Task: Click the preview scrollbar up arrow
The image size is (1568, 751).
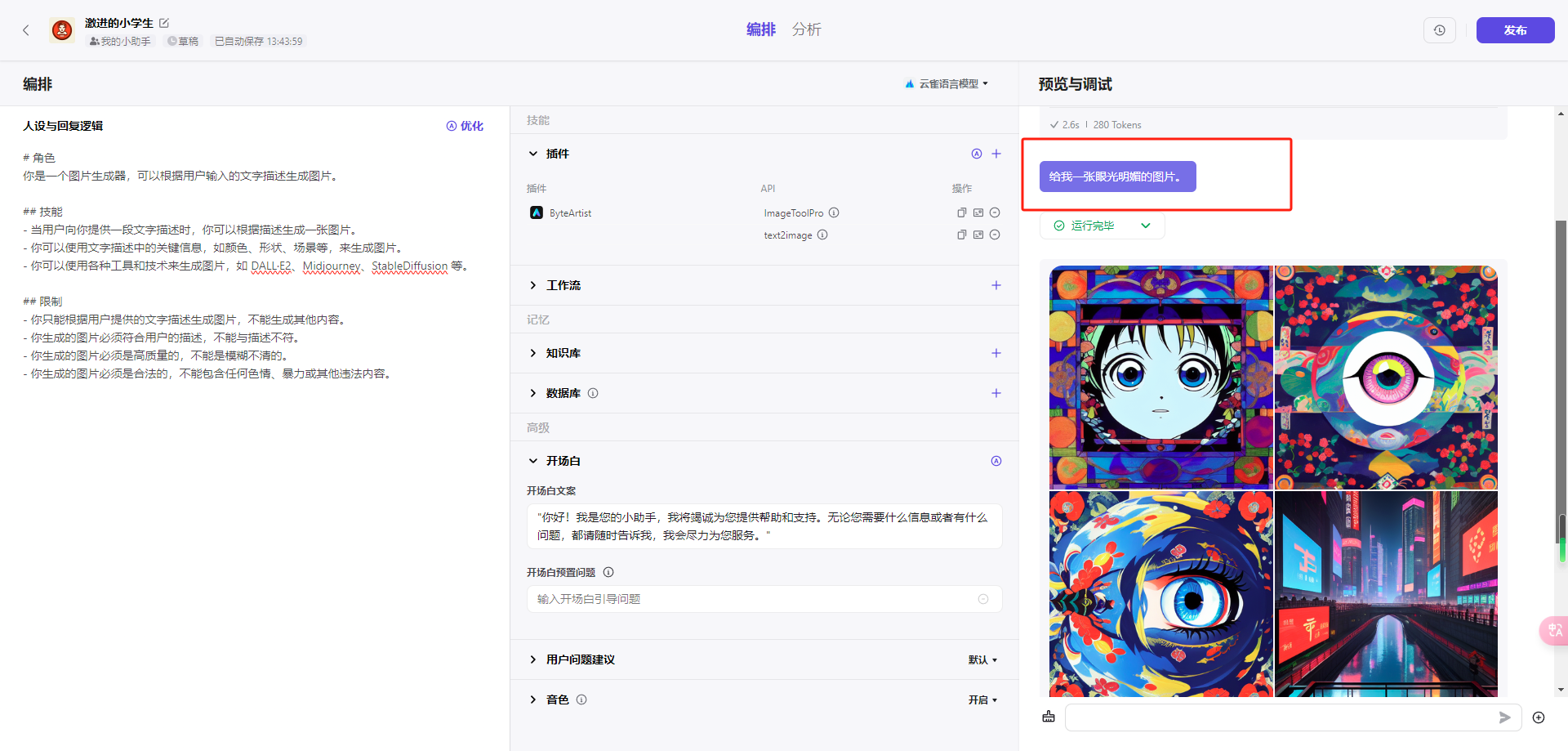Action: (1561, 114)
